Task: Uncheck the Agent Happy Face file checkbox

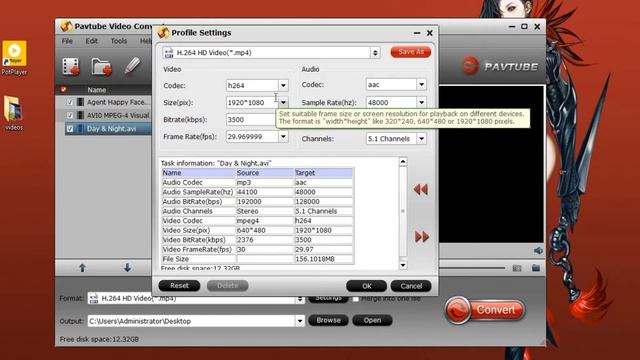Action: coord(70,102)
